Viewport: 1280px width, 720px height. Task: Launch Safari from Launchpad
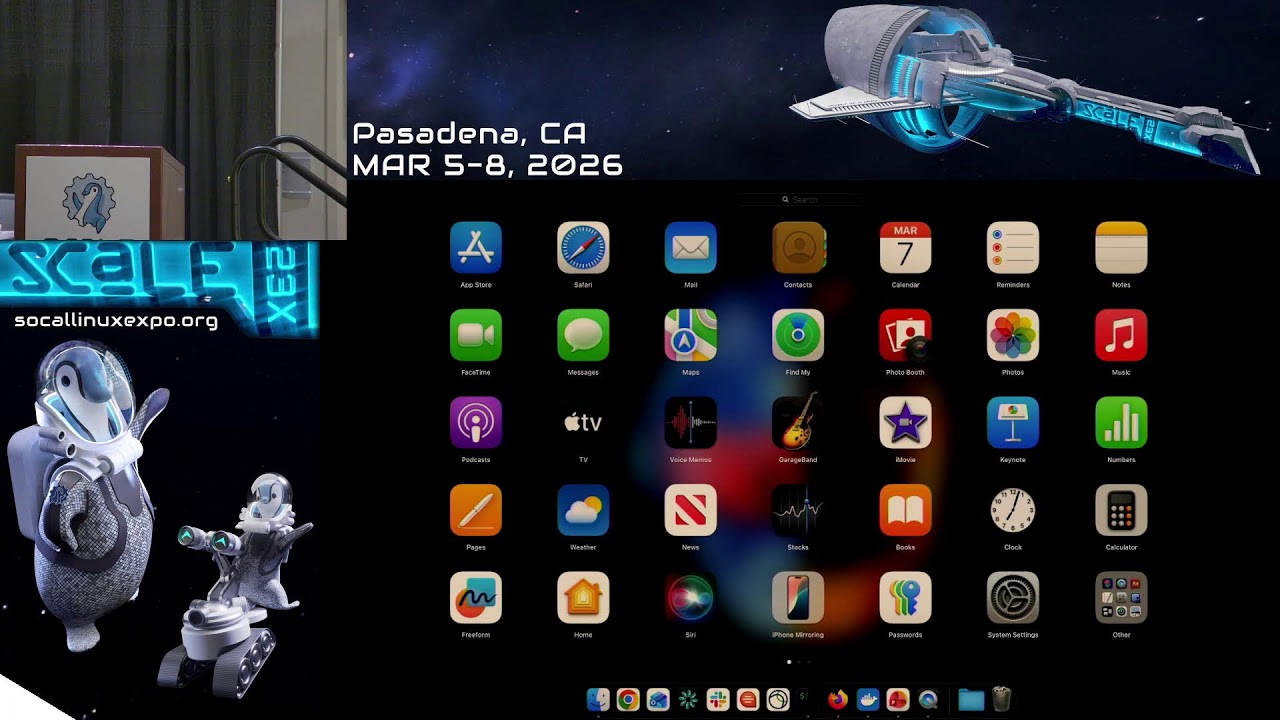[x=583, y=248]
